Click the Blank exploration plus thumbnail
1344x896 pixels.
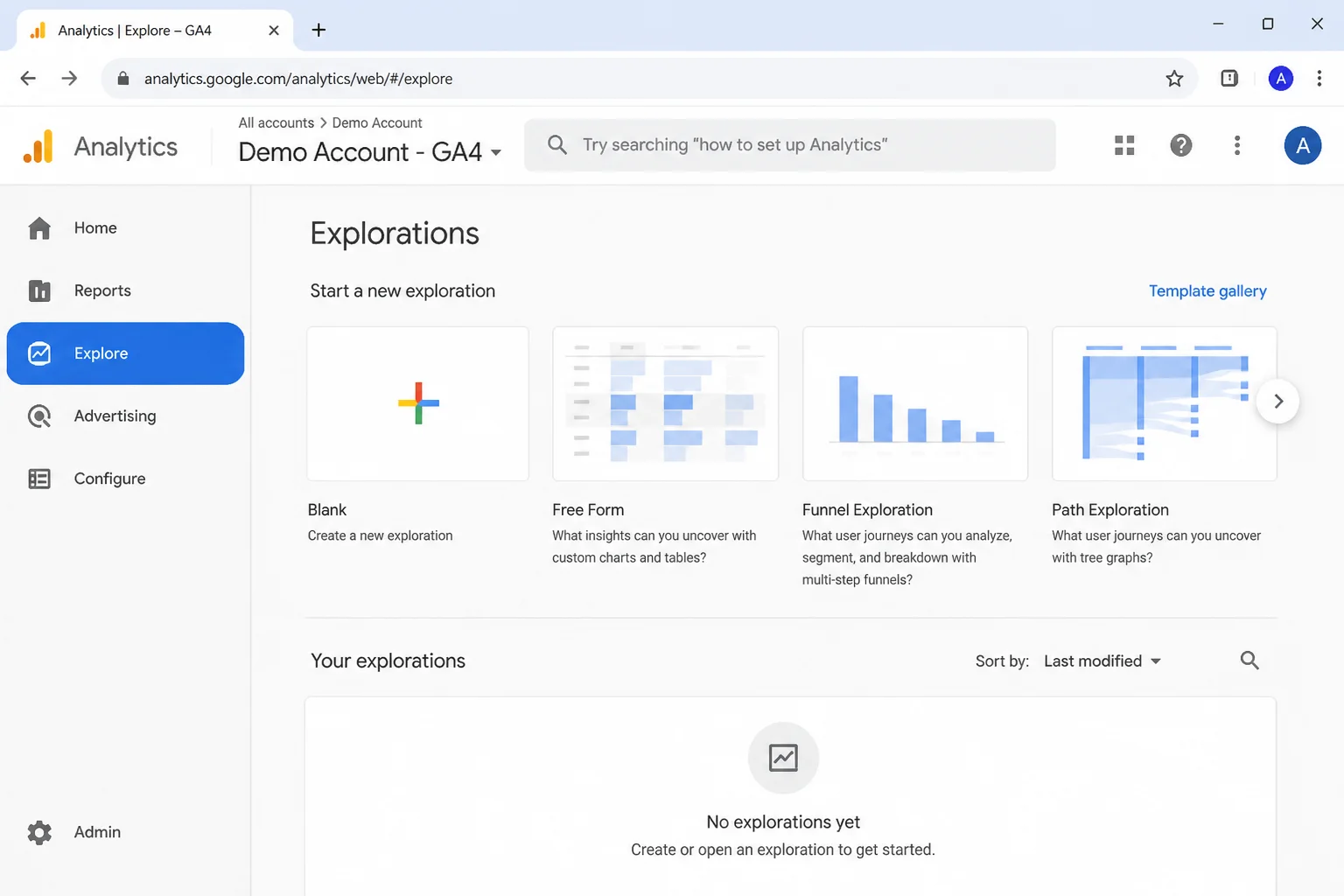(418, 403)
